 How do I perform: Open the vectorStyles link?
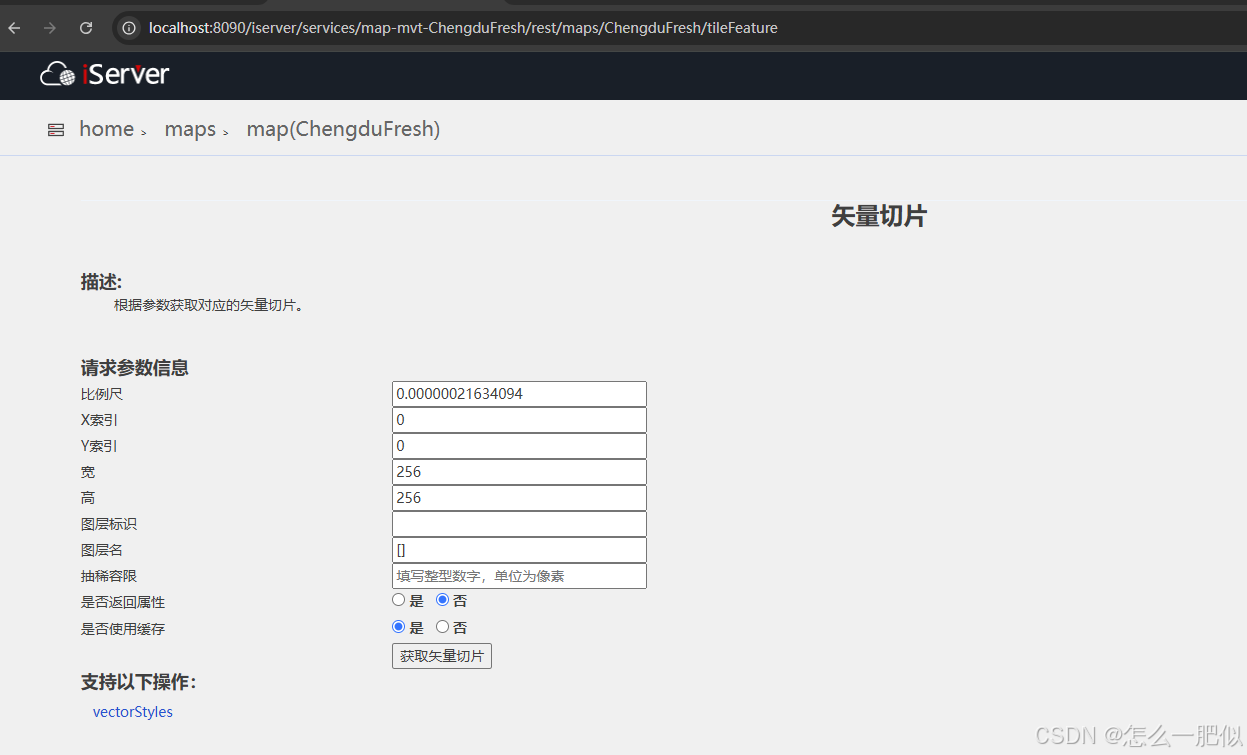[132, 711]
